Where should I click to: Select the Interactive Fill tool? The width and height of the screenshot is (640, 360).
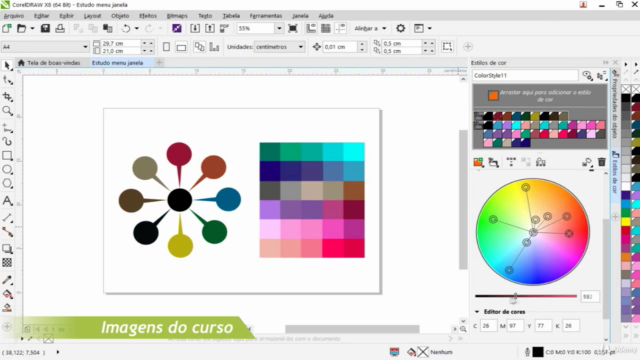(7, 294)
